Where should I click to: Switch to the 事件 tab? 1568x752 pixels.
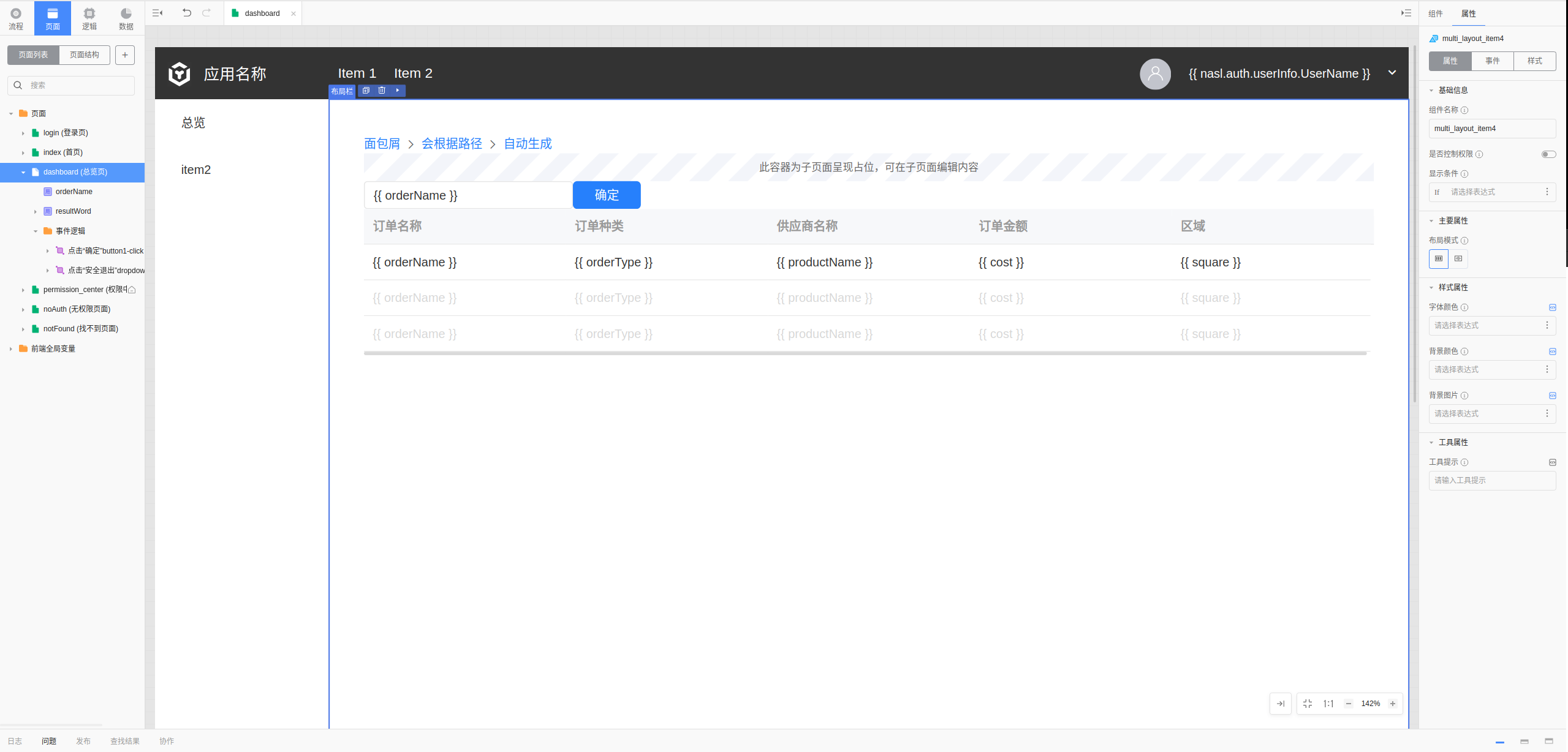click(x=1493, y=61)
